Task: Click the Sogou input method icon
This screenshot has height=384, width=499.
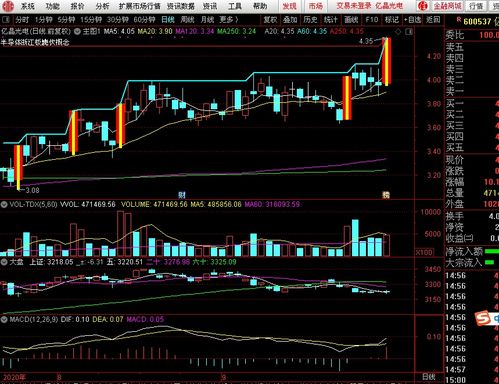Action: [483, 318]
